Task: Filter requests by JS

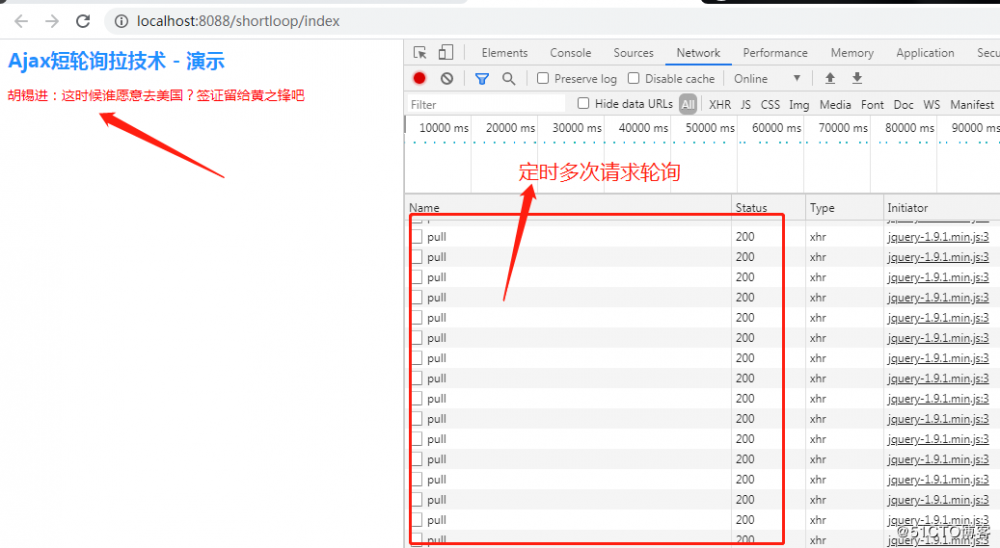Action: [746, 105]
